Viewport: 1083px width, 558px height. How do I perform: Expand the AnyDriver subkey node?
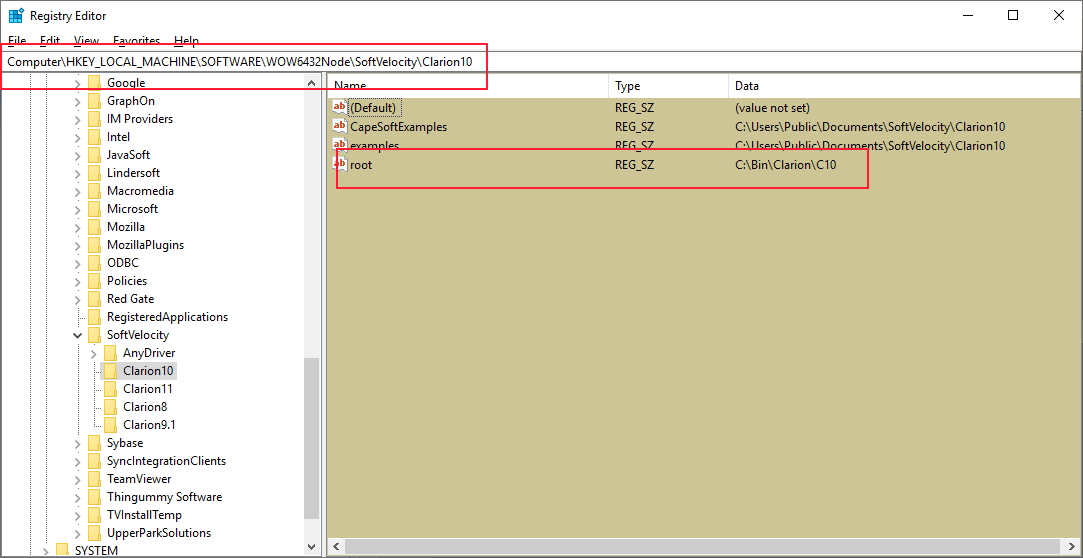click(x=94, y=353)
